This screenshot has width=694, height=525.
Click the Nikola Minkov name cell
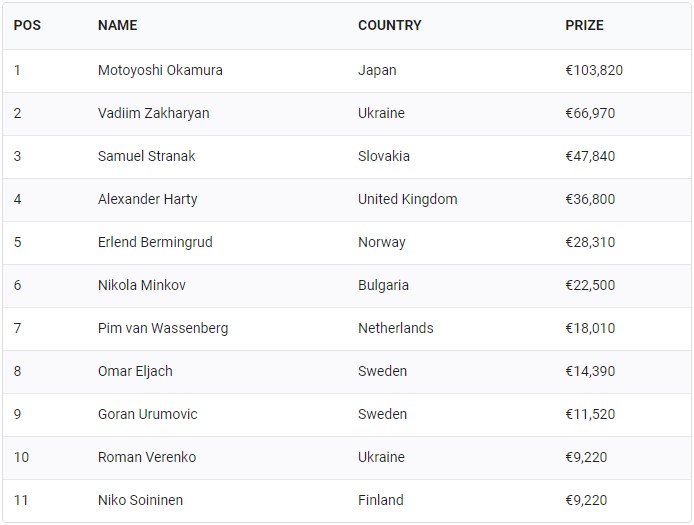(141, 286)
